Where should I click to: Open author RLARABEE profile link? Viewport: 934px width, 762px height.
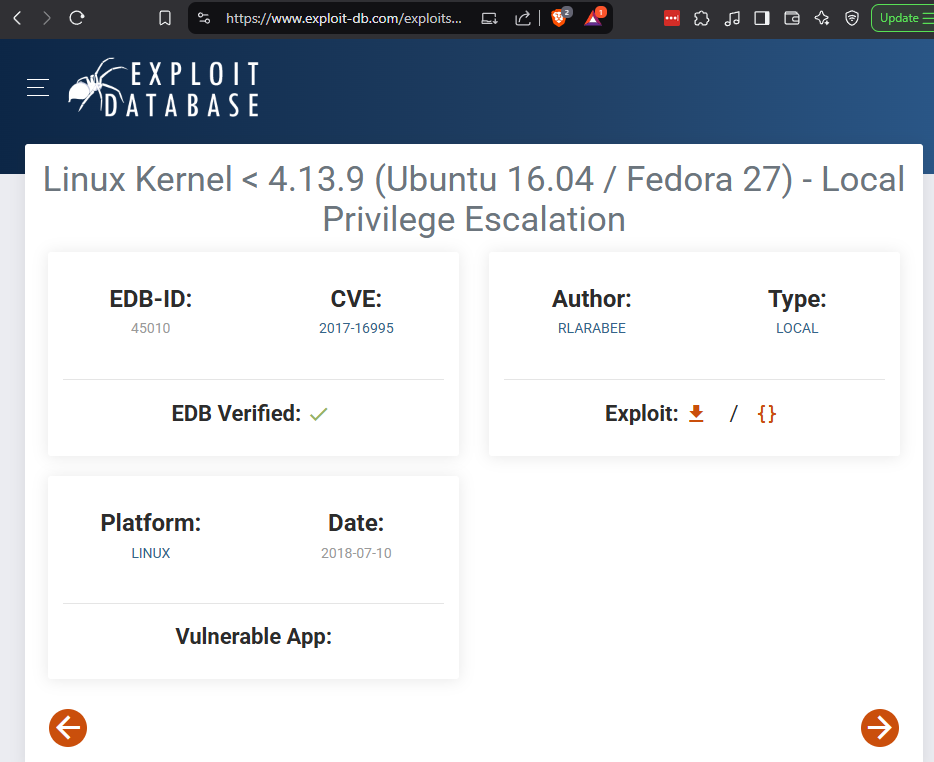click(591, 328)
